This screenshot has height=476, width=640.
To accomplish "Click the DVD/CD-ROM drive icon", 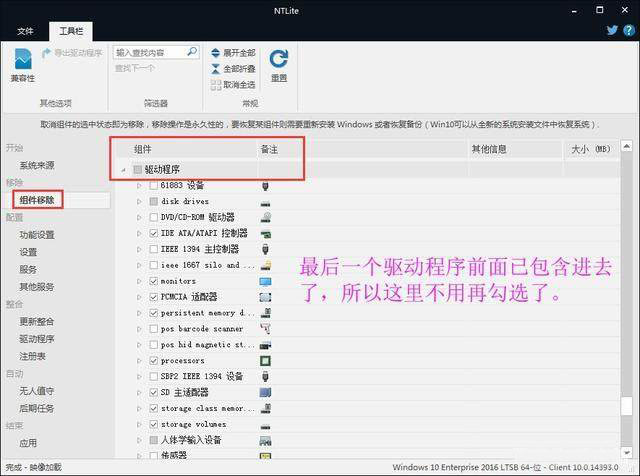I will [265, 217].
